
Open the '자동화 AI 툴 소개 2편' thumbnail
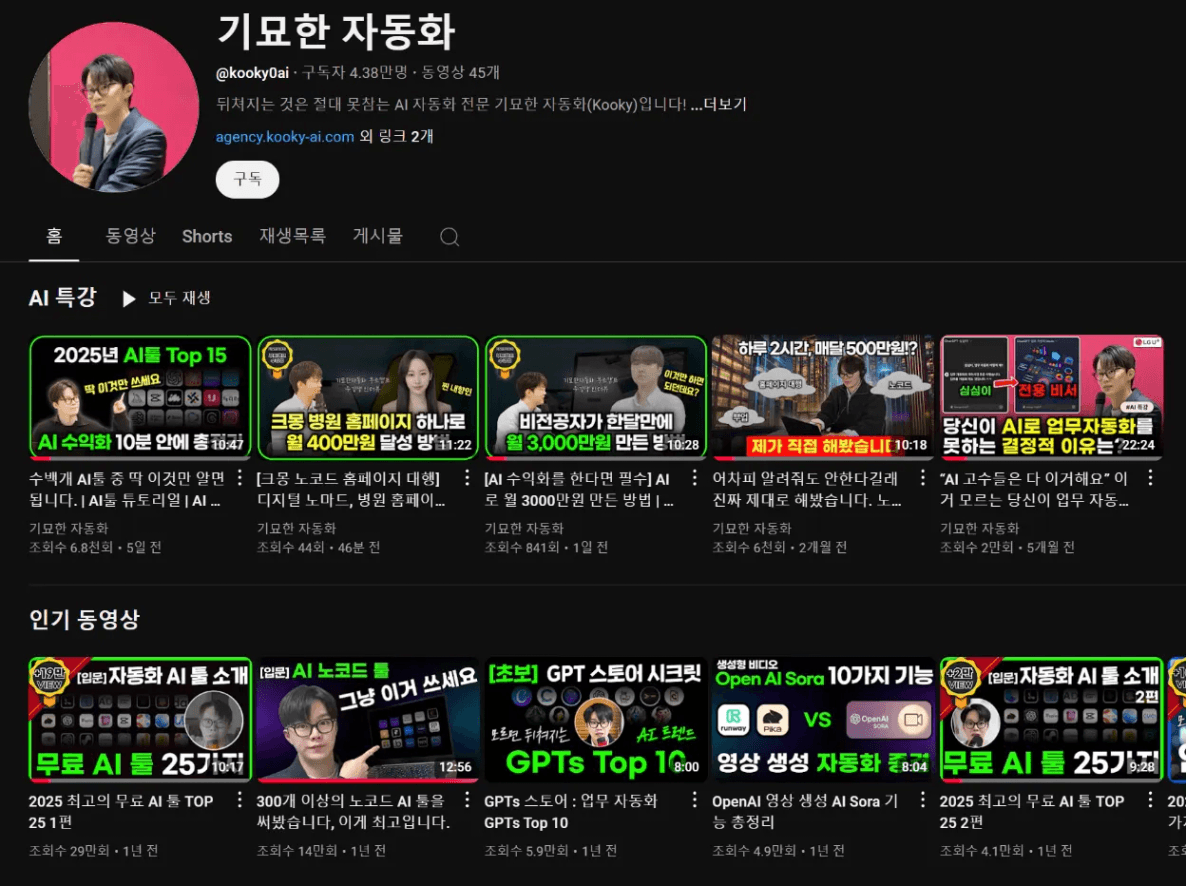(1051, 719)
